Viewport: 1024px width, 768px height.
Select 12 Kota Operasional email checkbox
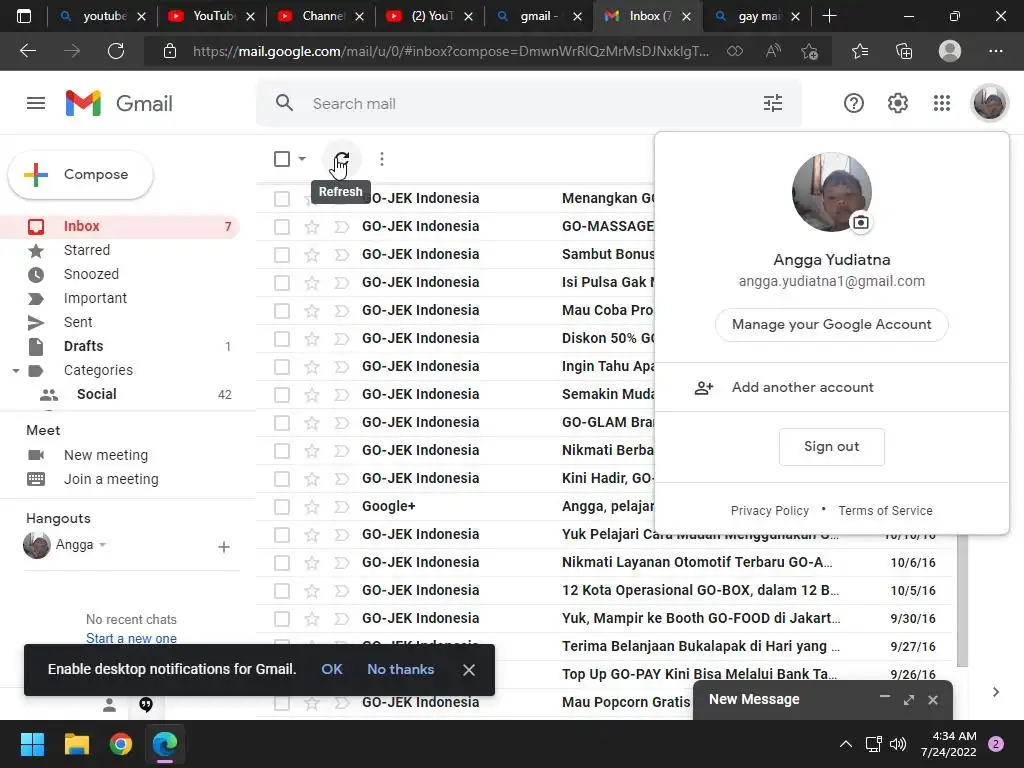point(282,591)
